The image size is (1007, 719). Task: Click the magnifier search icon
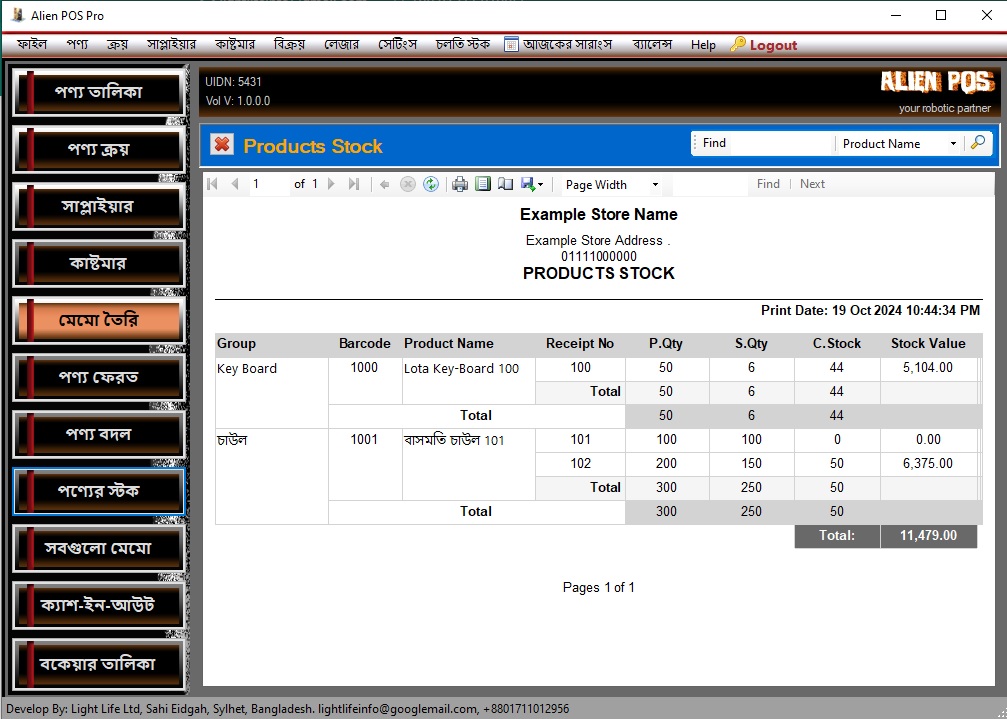[977, 143]
